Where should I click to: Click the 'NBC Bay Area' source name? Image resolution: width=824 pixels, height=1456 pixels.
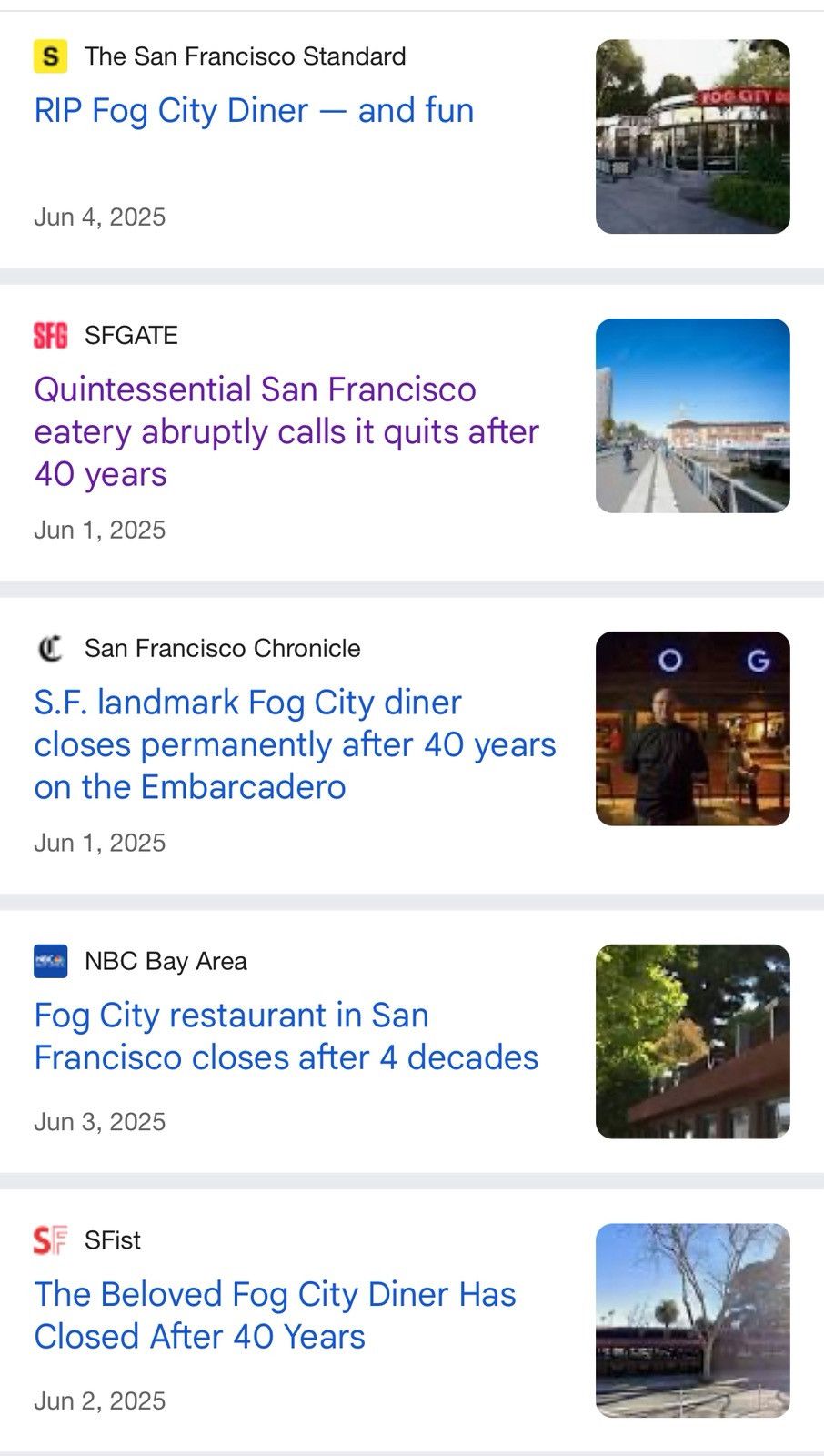pos(166,961)
